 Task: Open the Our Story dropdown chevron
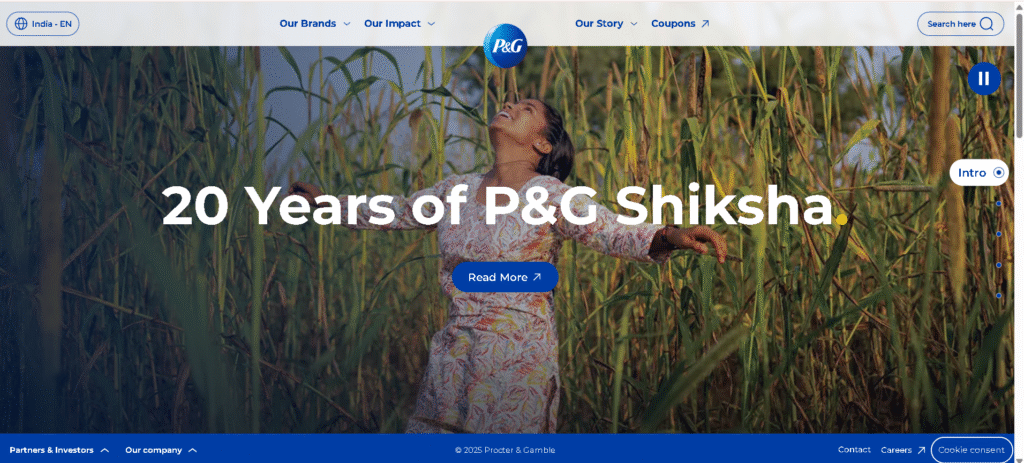(633, 24)
